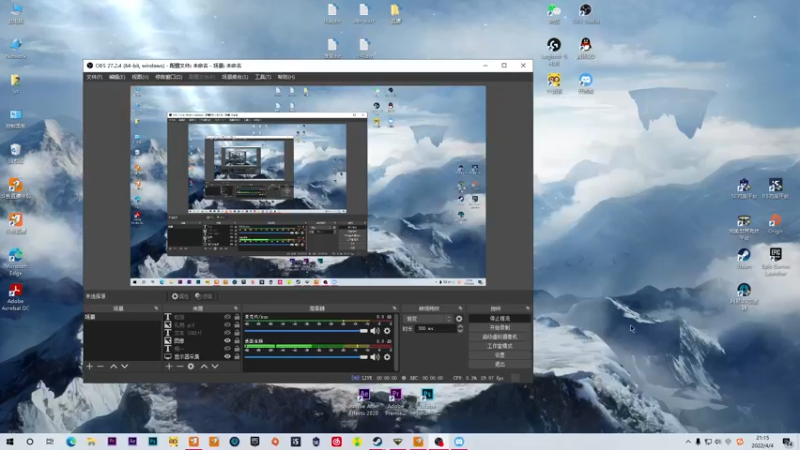
Task: Open the 场景集合(S) menu
Action: click(x=235, y=77)
